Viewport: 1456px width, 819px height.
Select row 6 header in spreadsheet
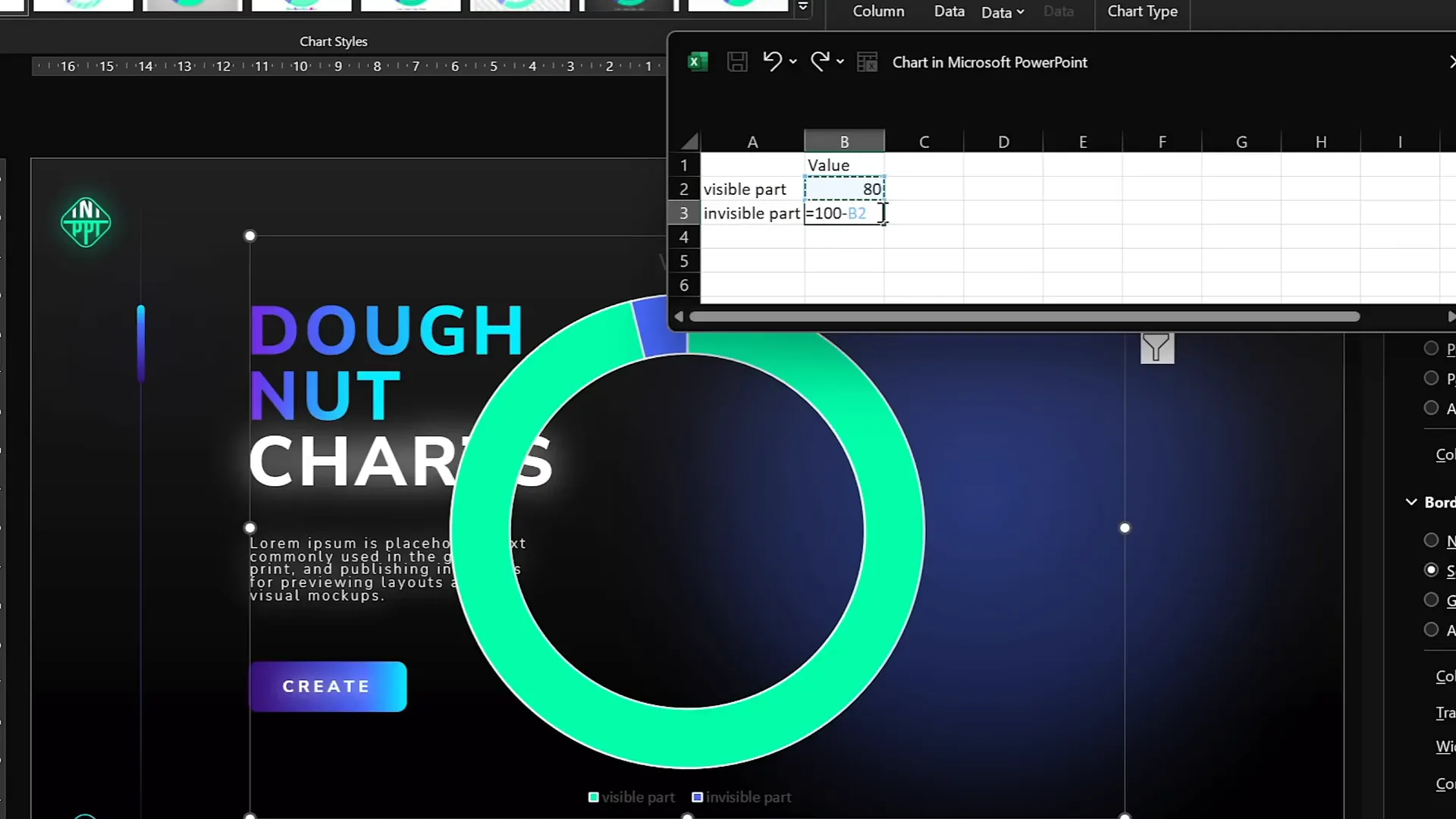pyautogui.click(x=684, y=285)
